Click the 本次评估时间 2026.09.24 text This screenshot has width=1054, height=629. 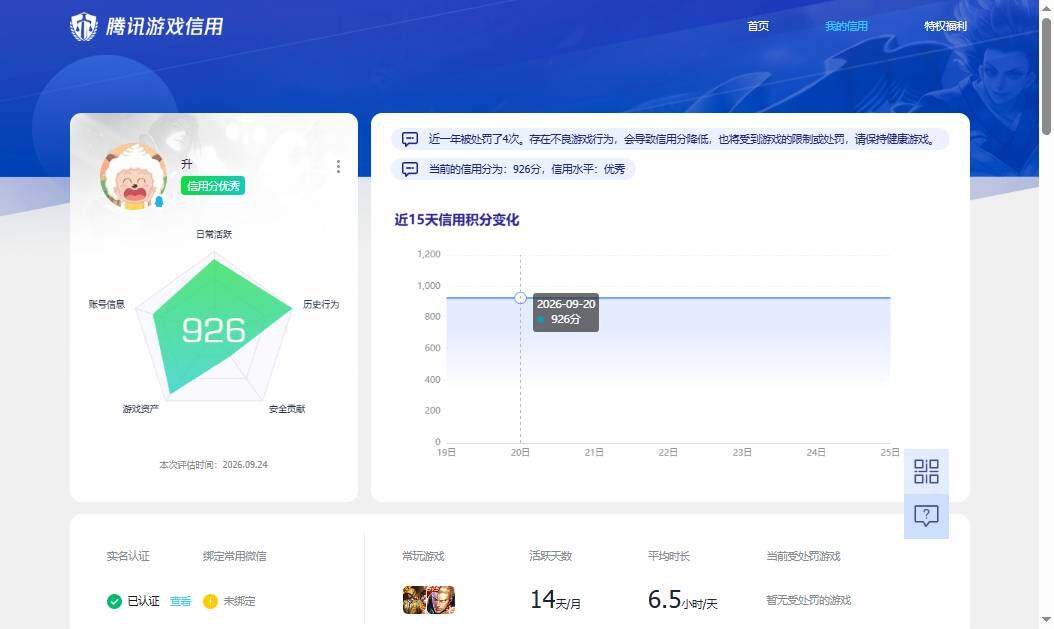pos(214,464)
